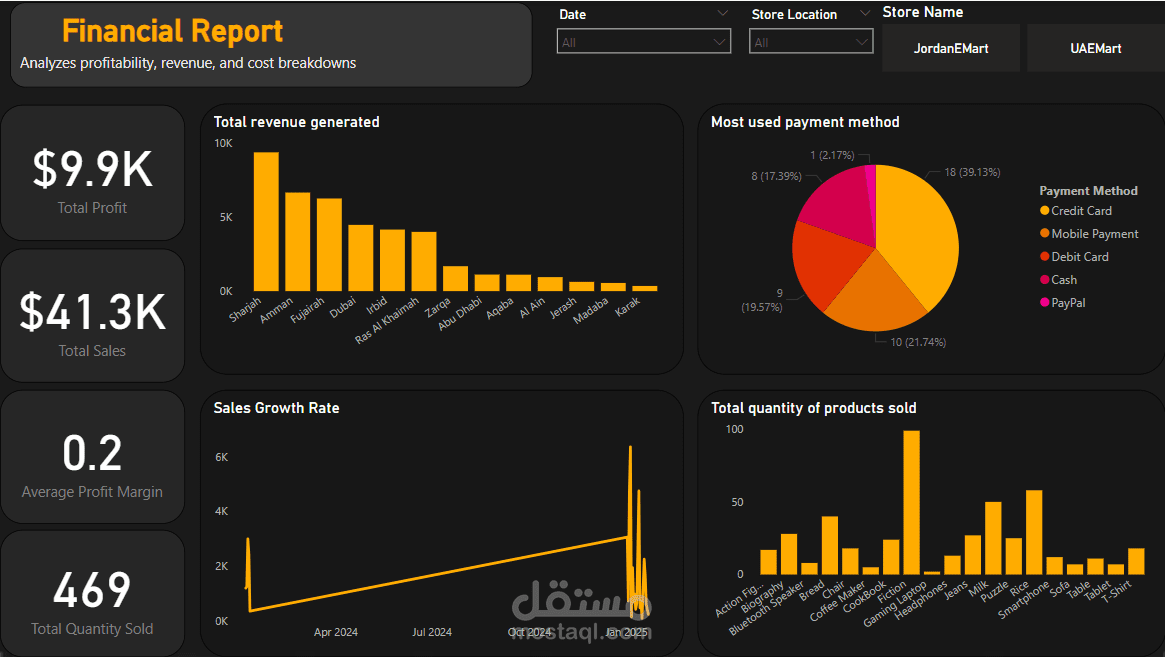The height and width of the screenshot is (657, 1165).
Task: Click the PayPal legend swatch
Action: point(1045,302)
